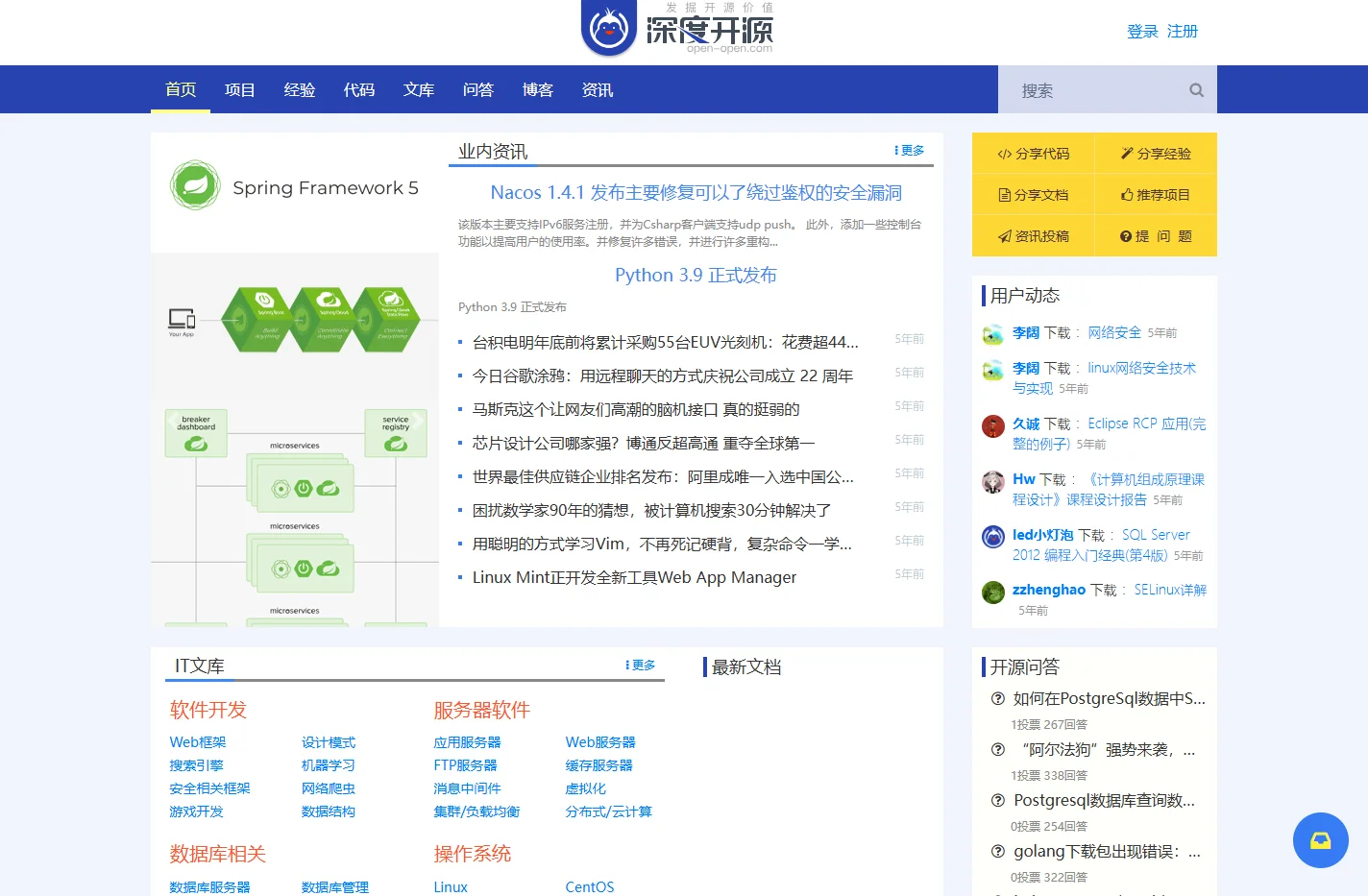Click the 登录 login link

coord(1142,32)
